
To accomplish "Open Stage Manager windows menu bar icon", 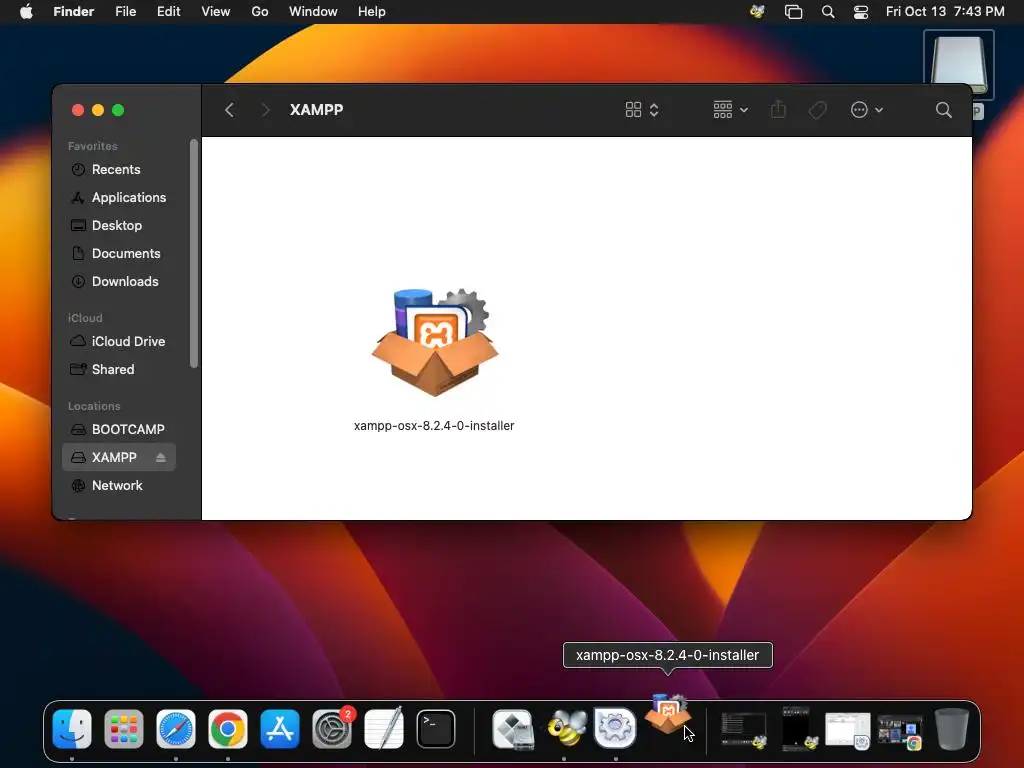I will (793, 12).
